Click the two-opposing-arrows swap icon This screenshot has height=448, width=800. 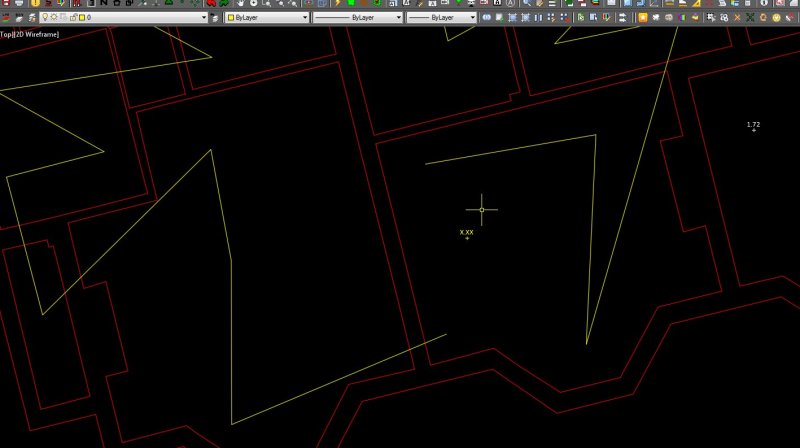pyautogui.click(x=622, y=17)
